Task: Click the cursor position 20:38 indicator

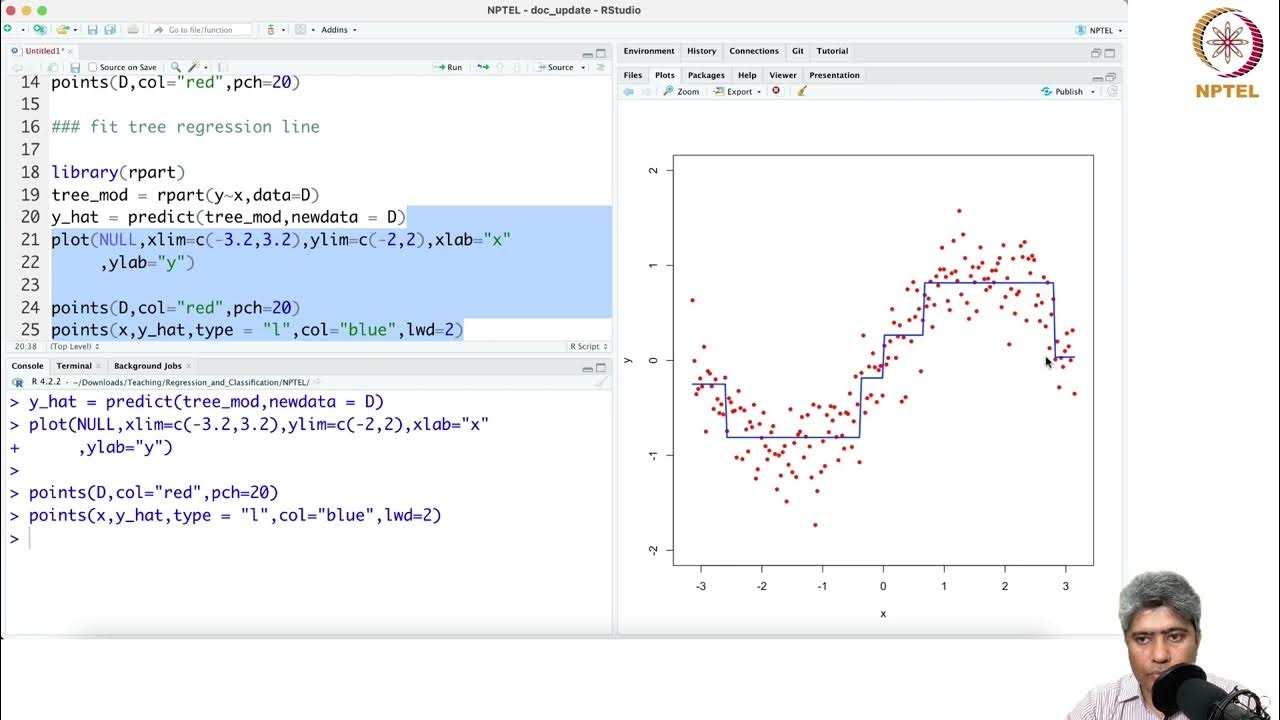Action: coord(26,346)
